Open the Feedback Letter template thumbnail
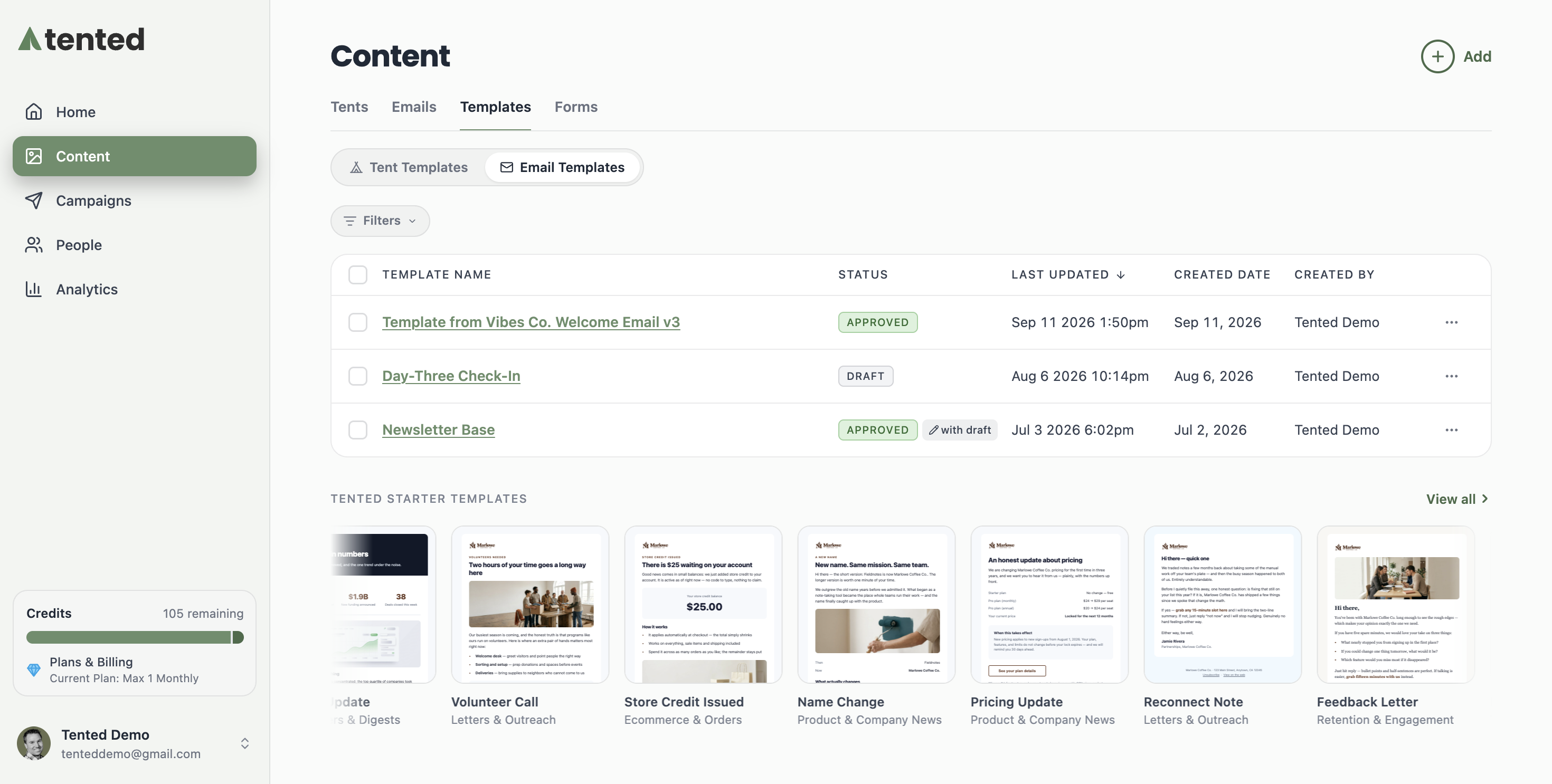This screenshot has width=1552, height=784. [1396, 605]
